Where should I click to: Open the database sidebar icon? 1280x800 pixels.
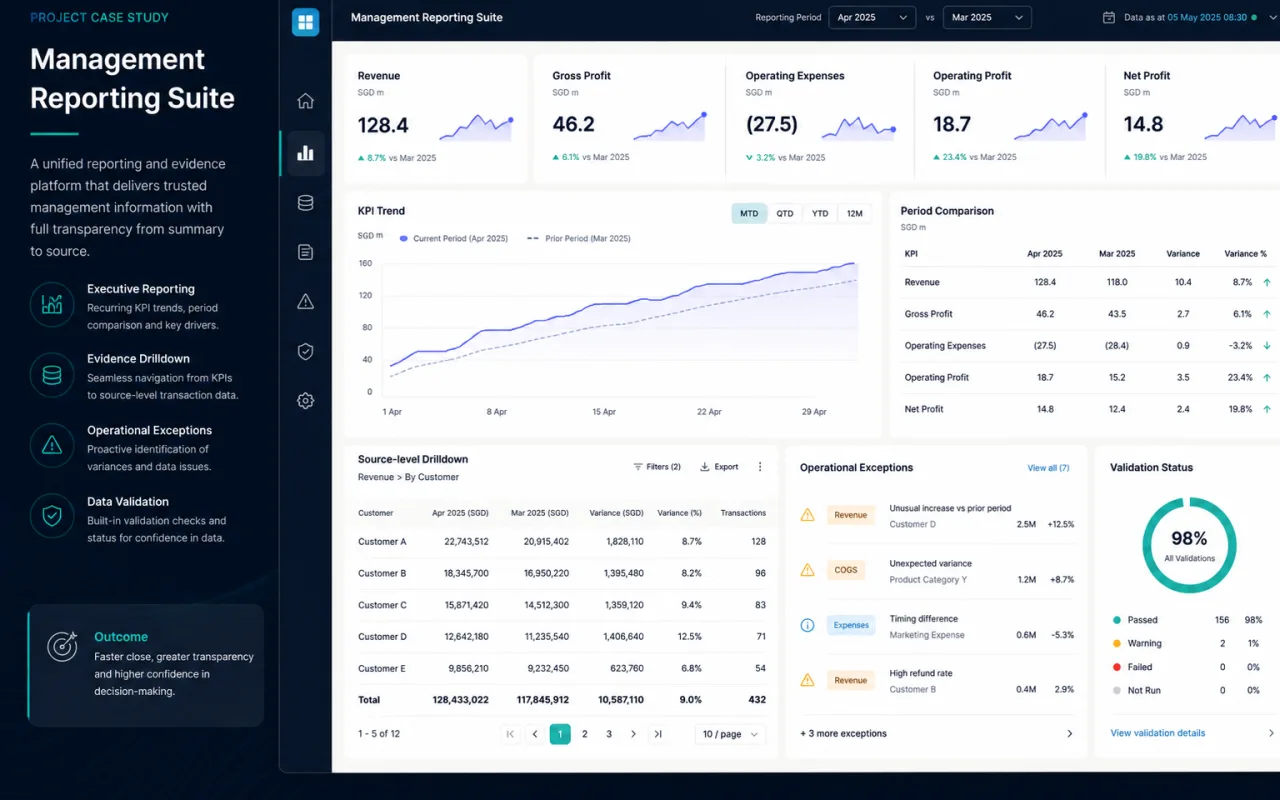tap(305, 203)
